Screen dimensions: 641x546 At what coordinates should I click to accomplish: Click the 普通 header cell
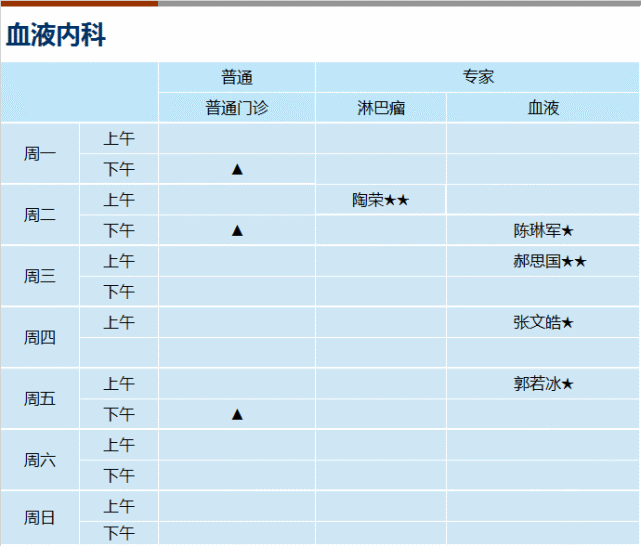coord(237,77)
